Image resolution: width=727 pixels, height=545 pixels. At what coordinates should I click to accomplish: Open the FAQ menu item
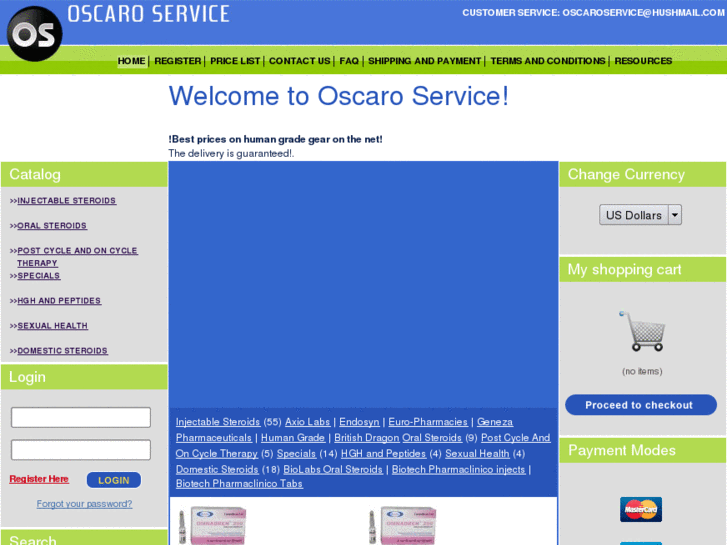coord(349,61)
